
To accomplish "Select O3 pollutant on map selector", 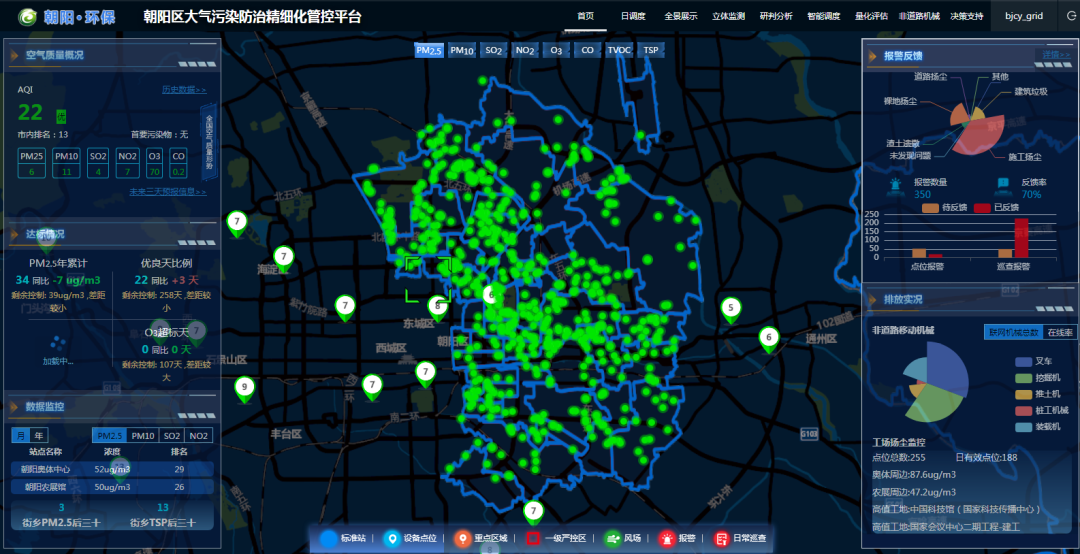I will 556,50.
